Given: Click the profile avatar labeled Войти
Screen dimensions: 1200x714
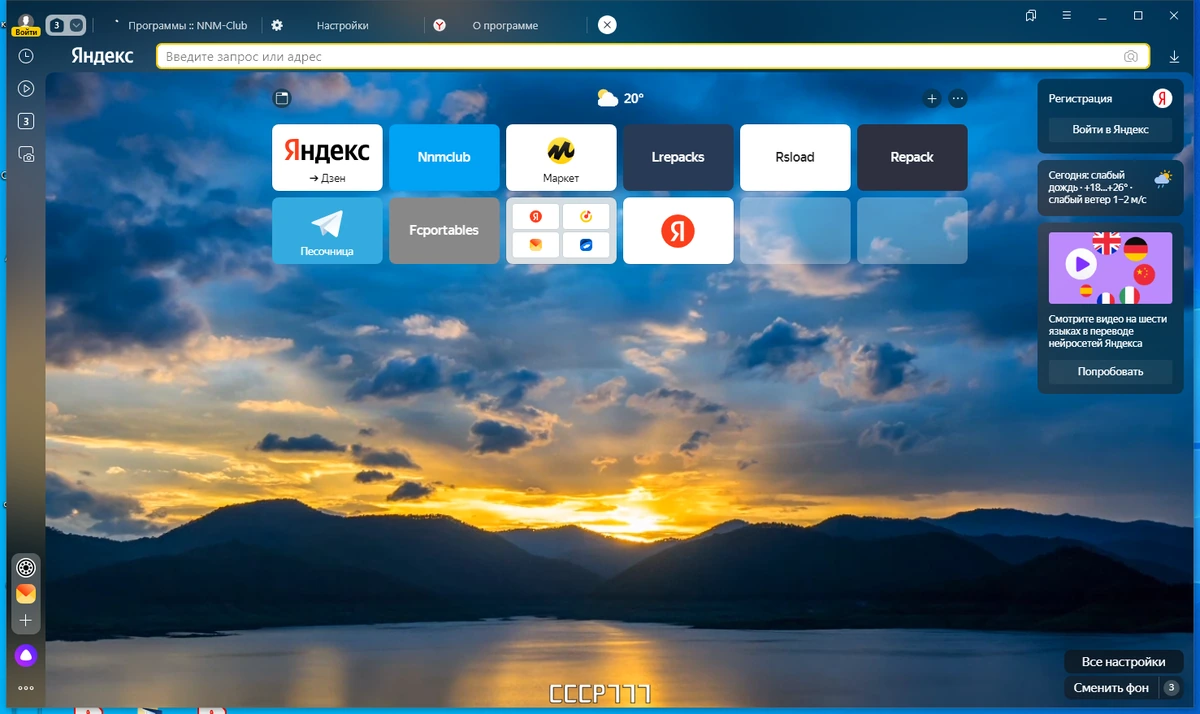Looking at the screenshot, I should click(25, 25).
